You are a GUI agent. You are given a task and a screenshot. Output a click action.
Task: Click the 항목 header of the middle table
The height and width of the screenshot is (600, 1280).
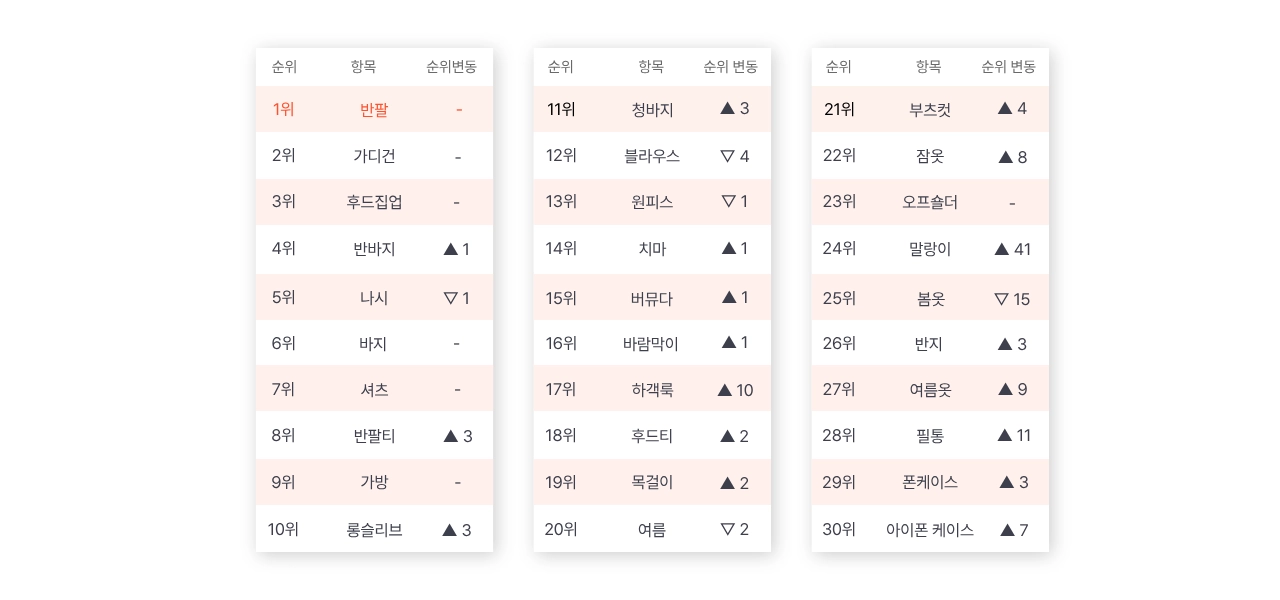(651, 67)
